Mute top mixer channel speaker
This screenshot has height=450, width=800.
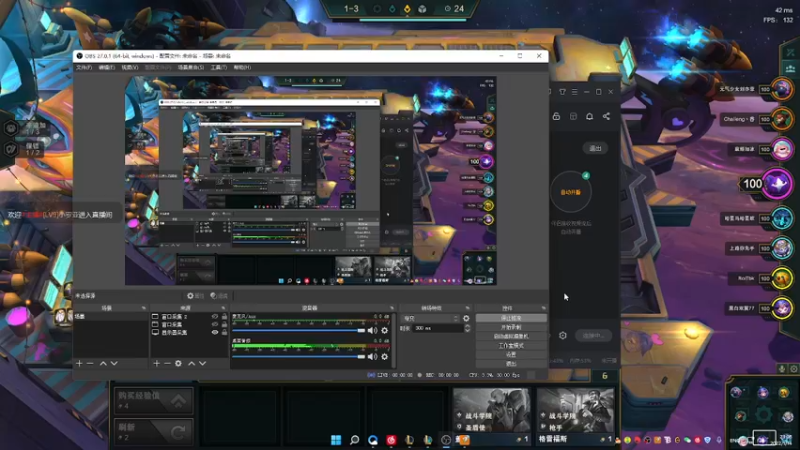click(x=372, y=331)
